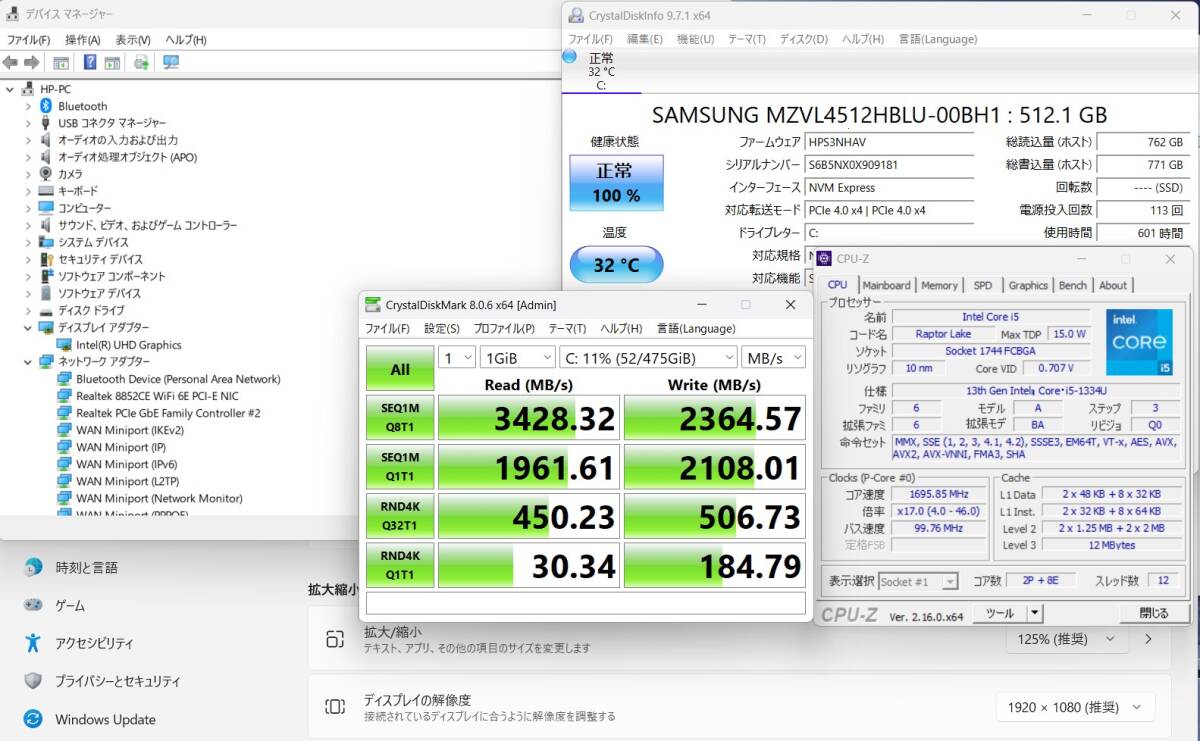Switch to the Memory tab in CPU-Z
1200x741 pixels.
[939, 285]
